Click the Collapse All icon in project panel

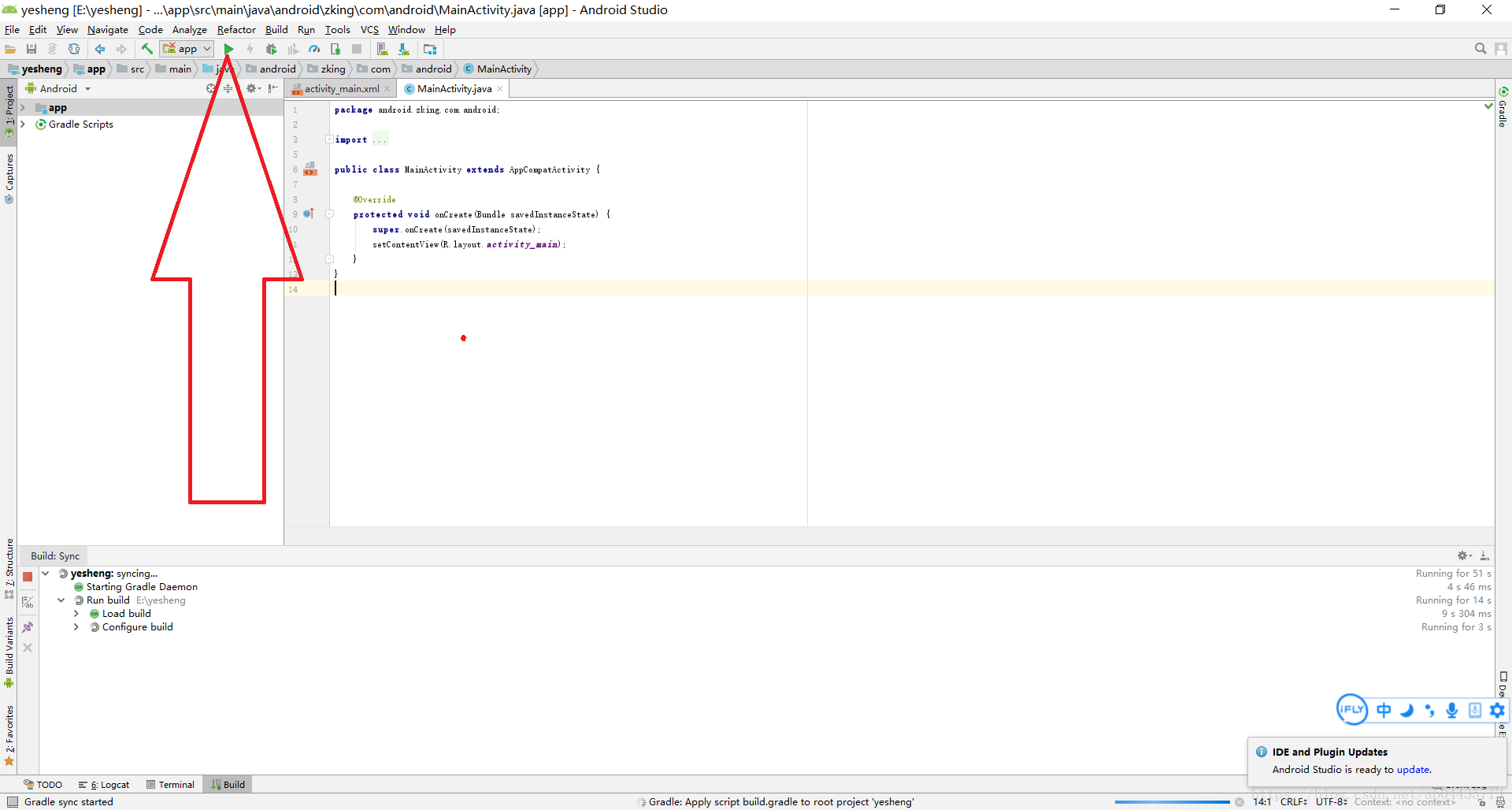pyautogui.click(x=228, y=89)
